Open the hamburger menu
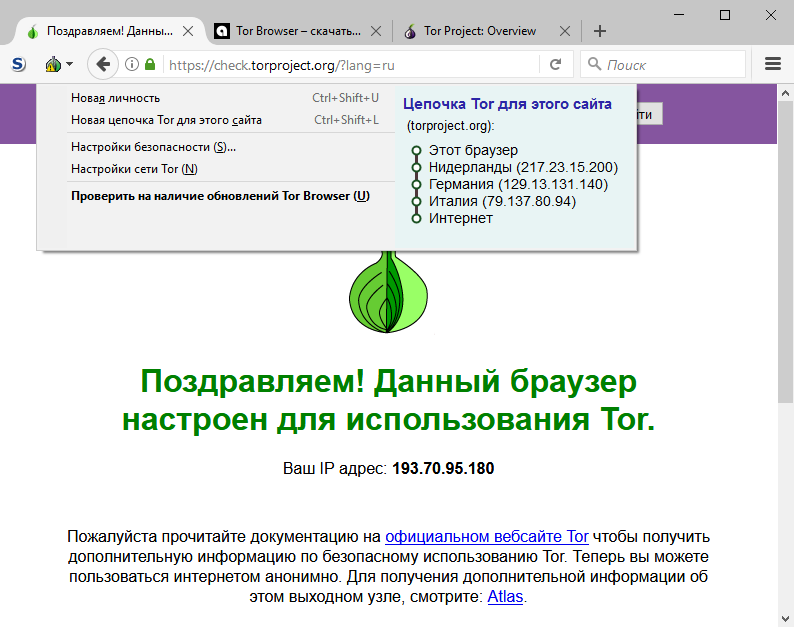Viewport: 794px width, 627px height. coord(773,64)
